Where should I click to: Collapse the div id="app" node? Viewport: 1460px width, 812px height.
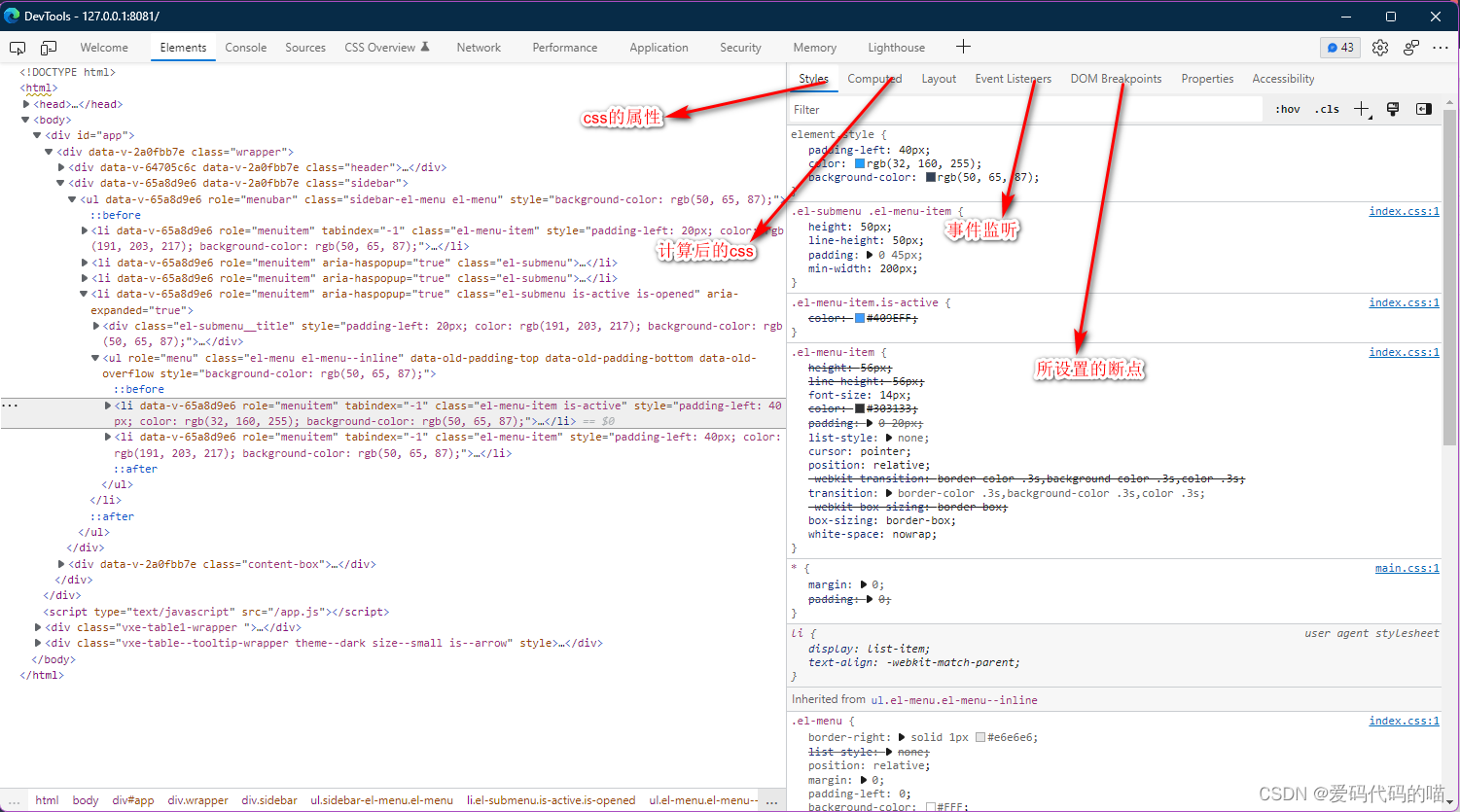click(x=38, y=135)
